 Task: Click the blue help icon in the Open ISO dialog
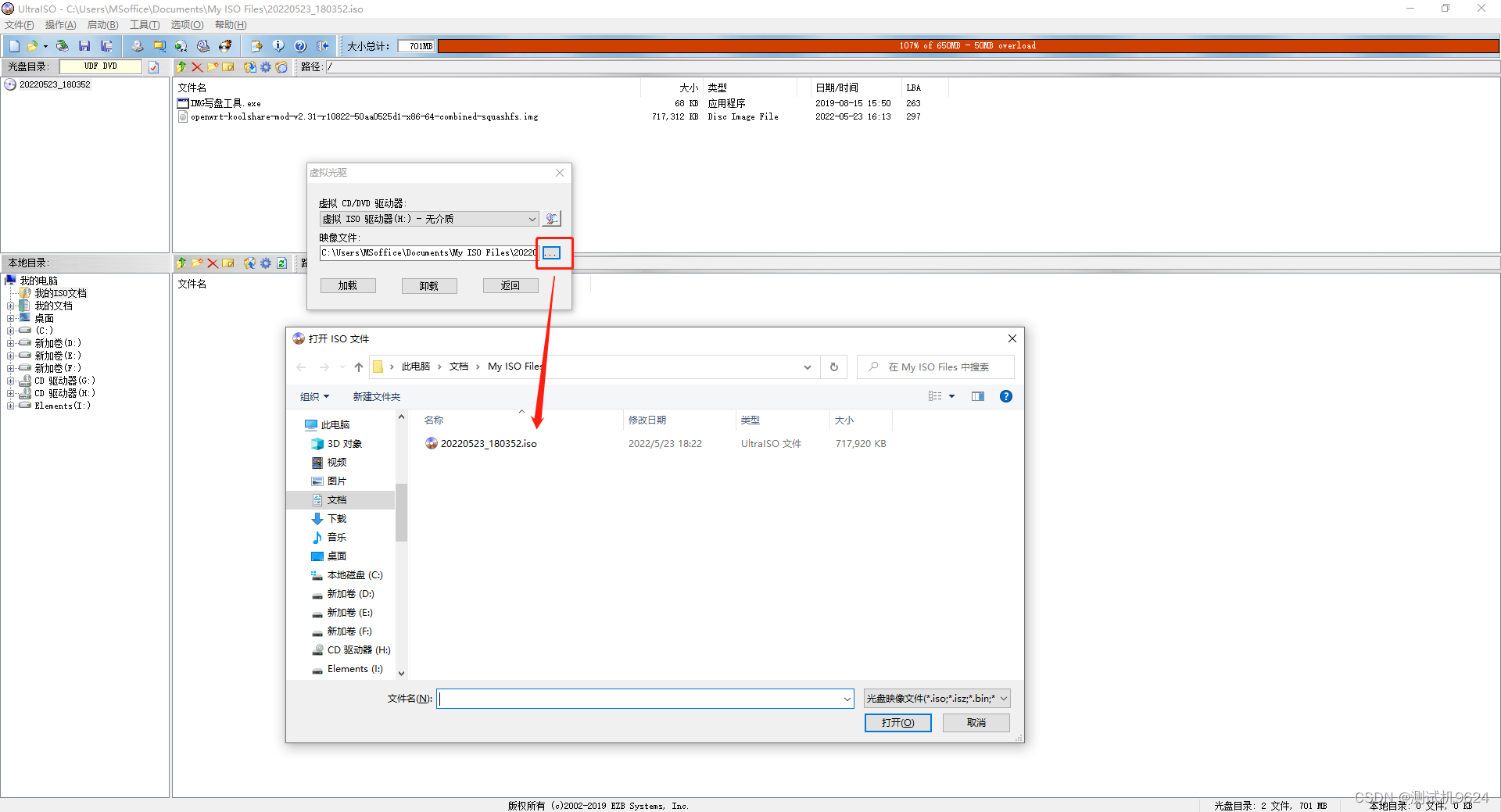[x=1006, y=396]
